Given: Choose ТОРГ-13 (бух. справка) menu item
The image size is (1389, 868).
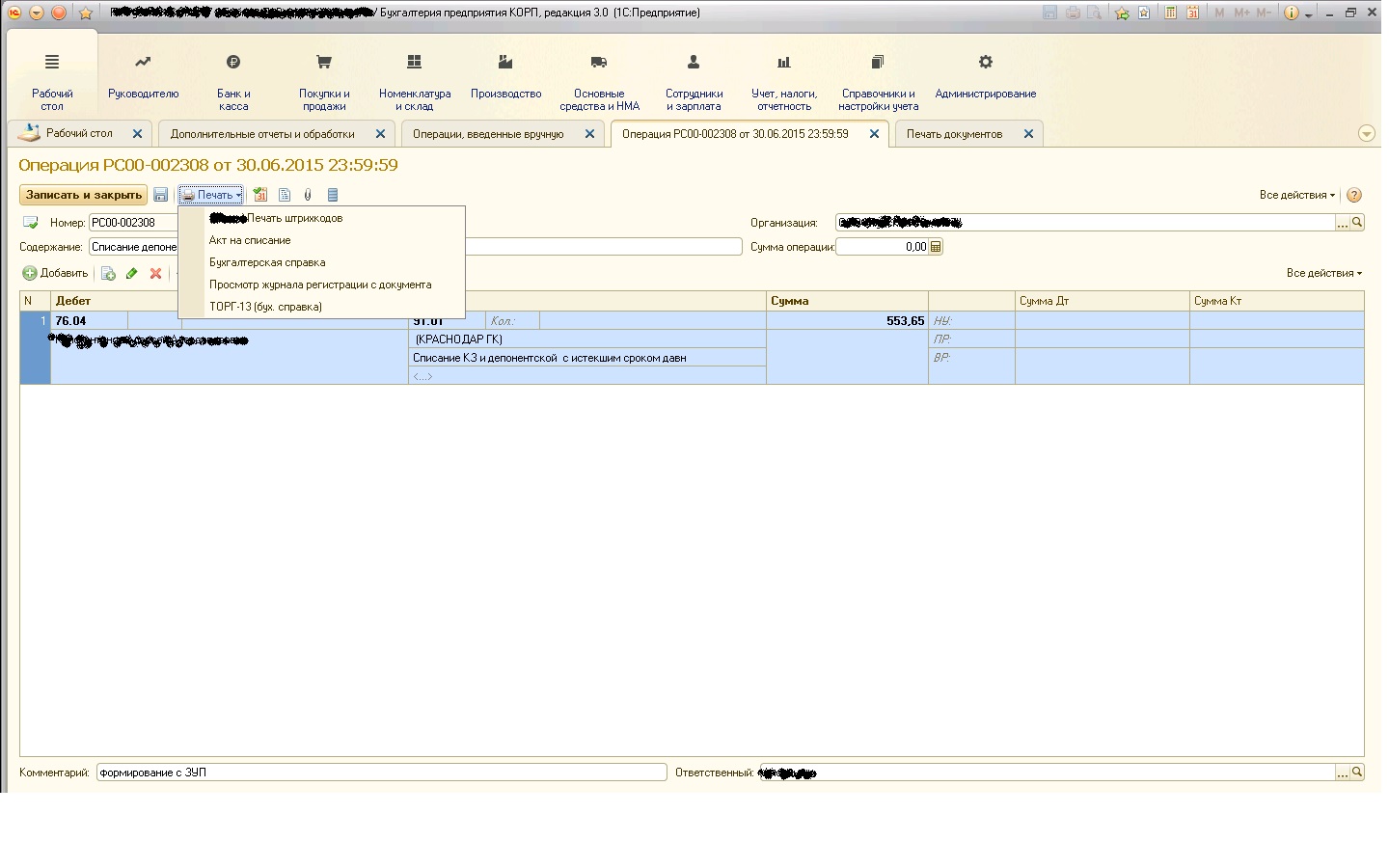Looking at the screenshot, I should (321, 307).
